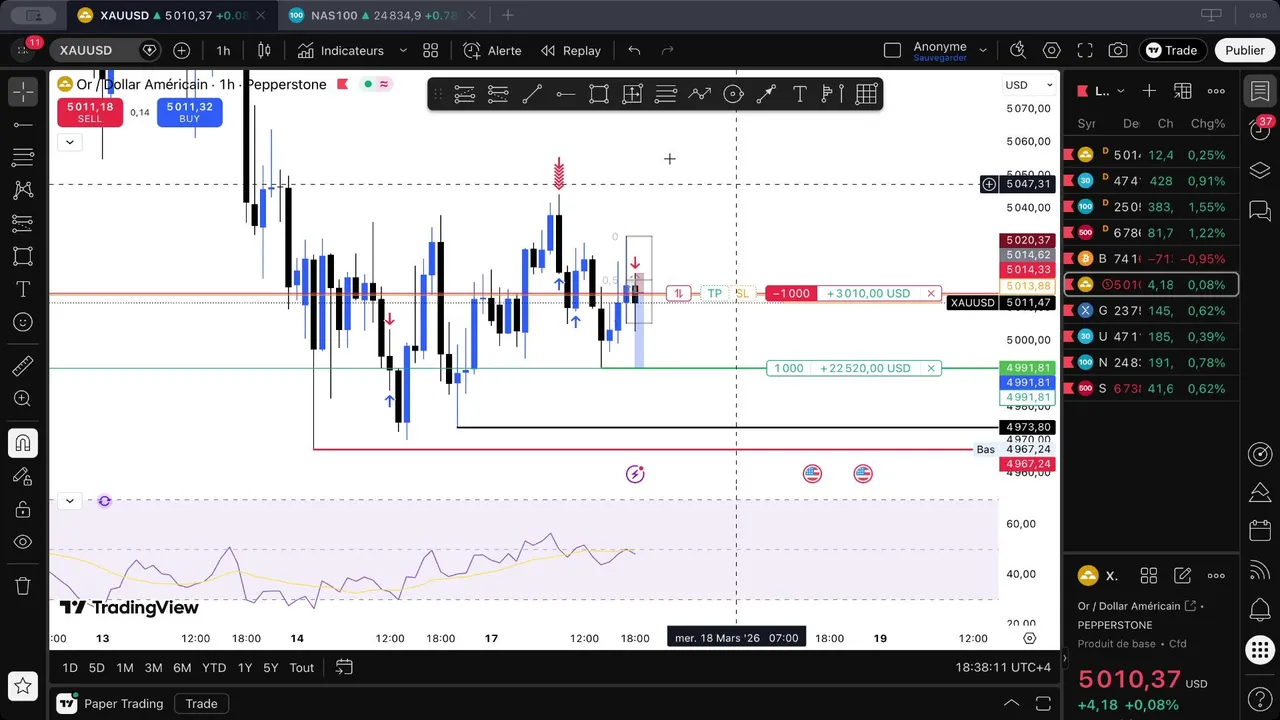Click the add symbol compare plus button

tap(181, 50)
